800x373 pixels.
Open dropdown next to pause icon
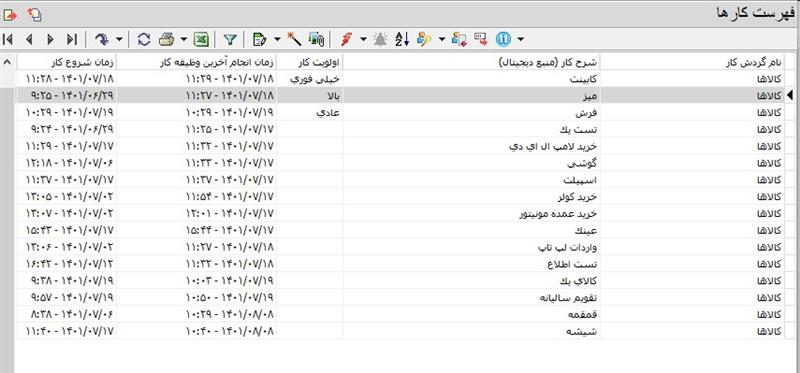pyautogui.click(x=520, y=39)
